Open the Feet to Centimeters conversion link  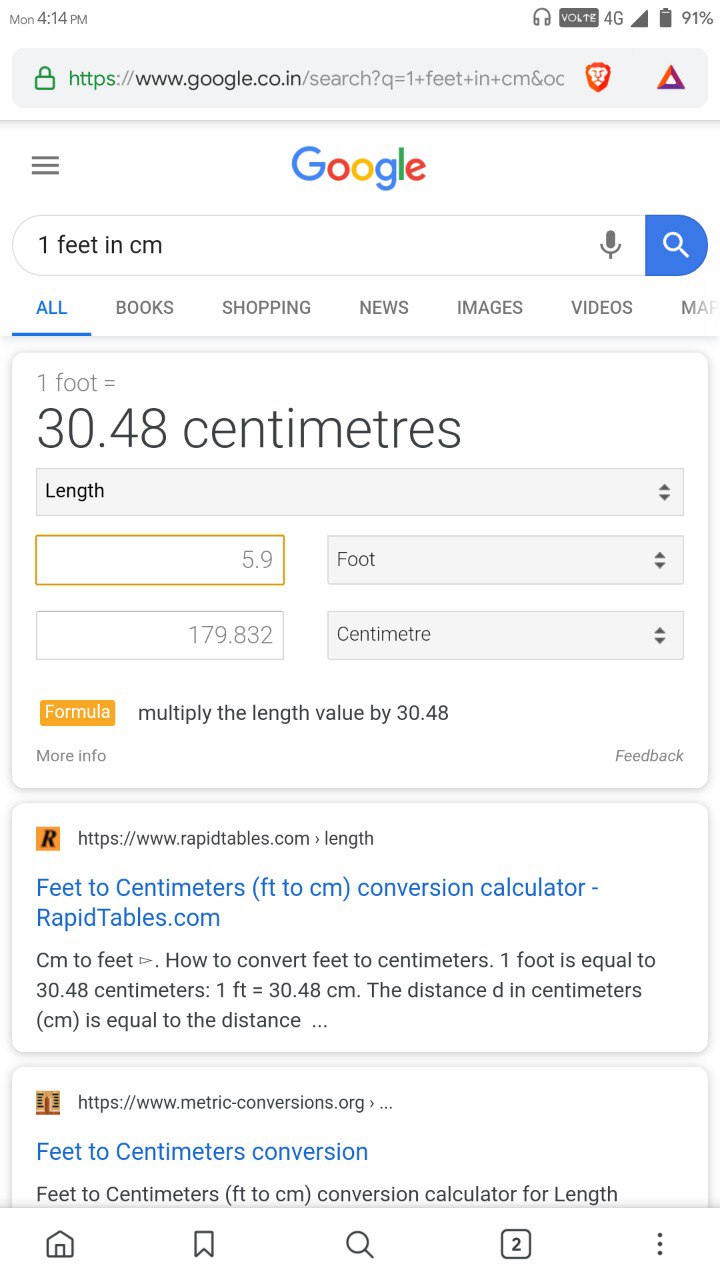click(202, 1151)
